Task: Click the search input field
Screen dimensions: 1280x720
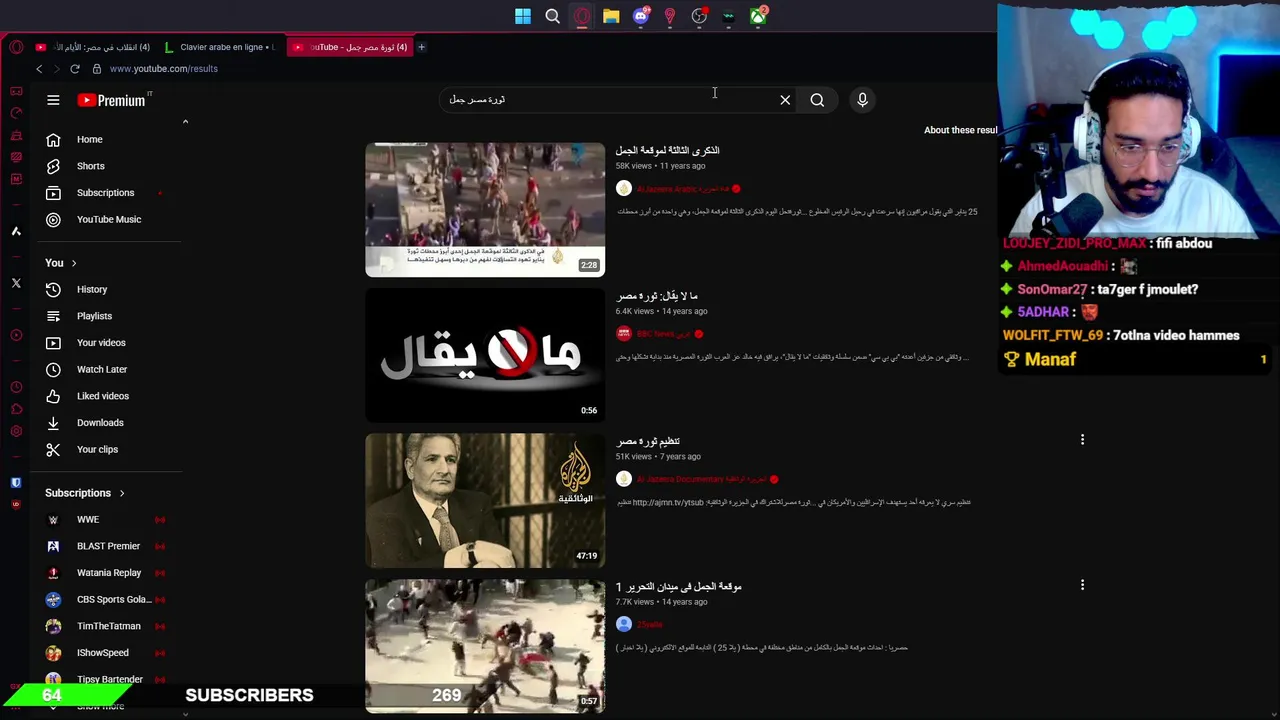Action: point(610,100)
